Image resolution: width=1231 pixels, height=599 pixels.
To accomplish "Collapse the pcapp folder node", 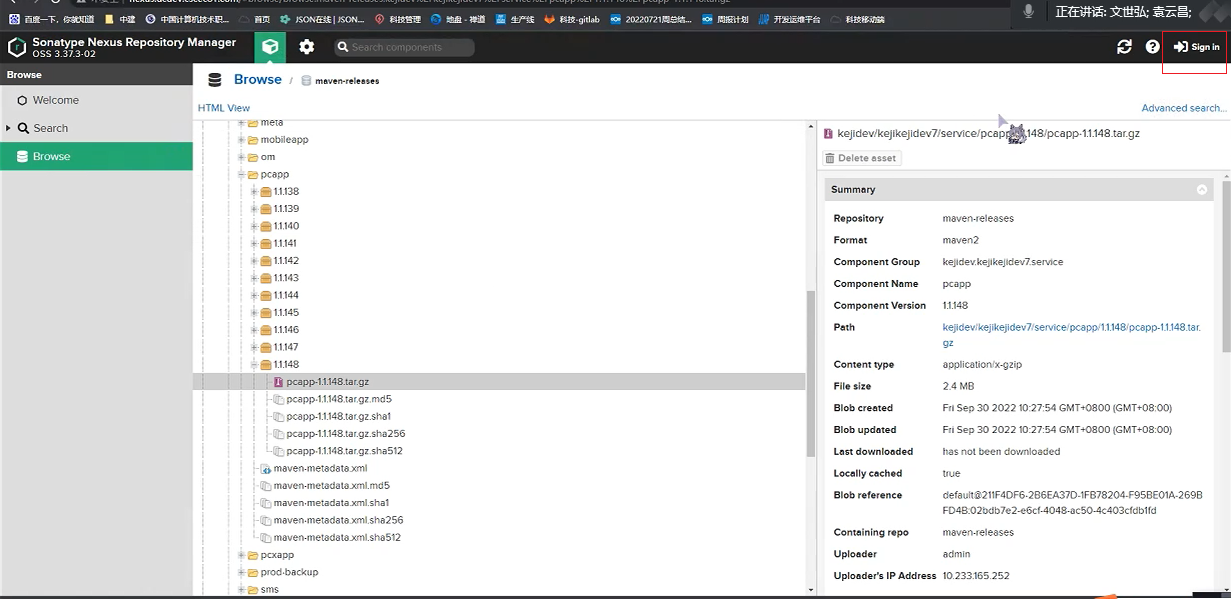I will 241,174.
